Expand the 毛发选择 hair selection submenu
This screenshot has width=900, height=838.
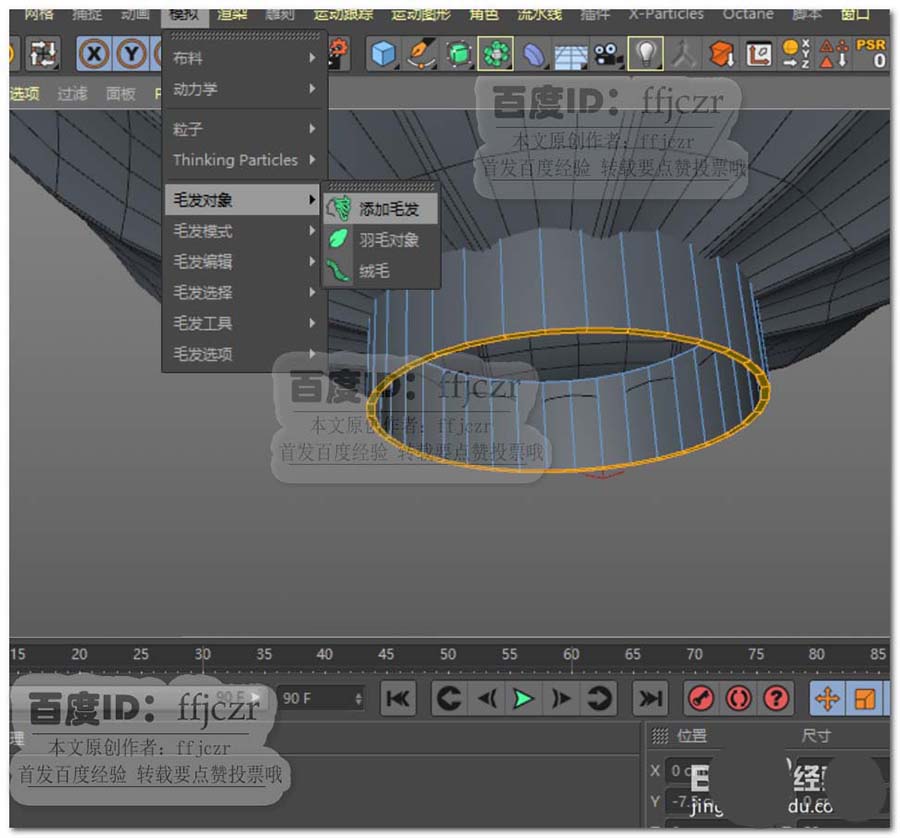245,293
